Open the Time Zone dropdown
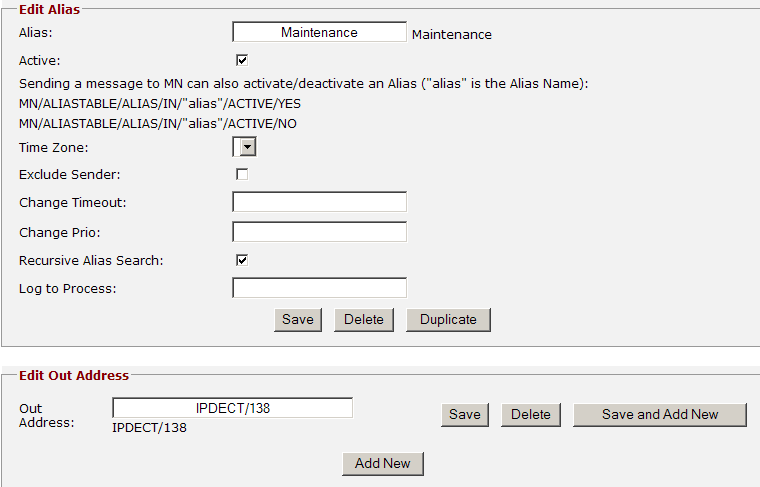The height and width of the screenshot is (487, 760). point(245,147)
